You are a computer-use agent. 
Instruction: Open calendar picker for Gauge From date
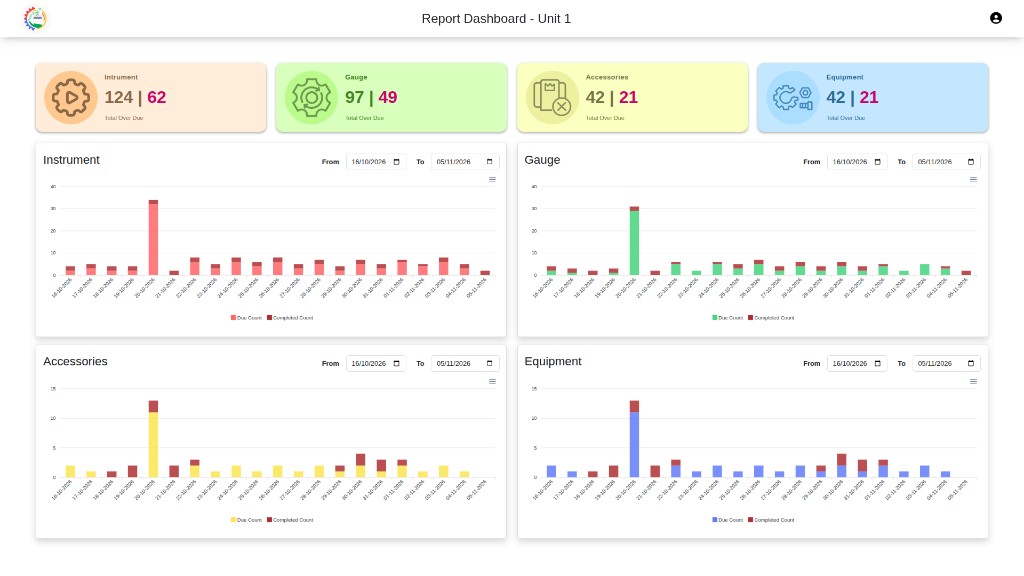tap(878, 162)
